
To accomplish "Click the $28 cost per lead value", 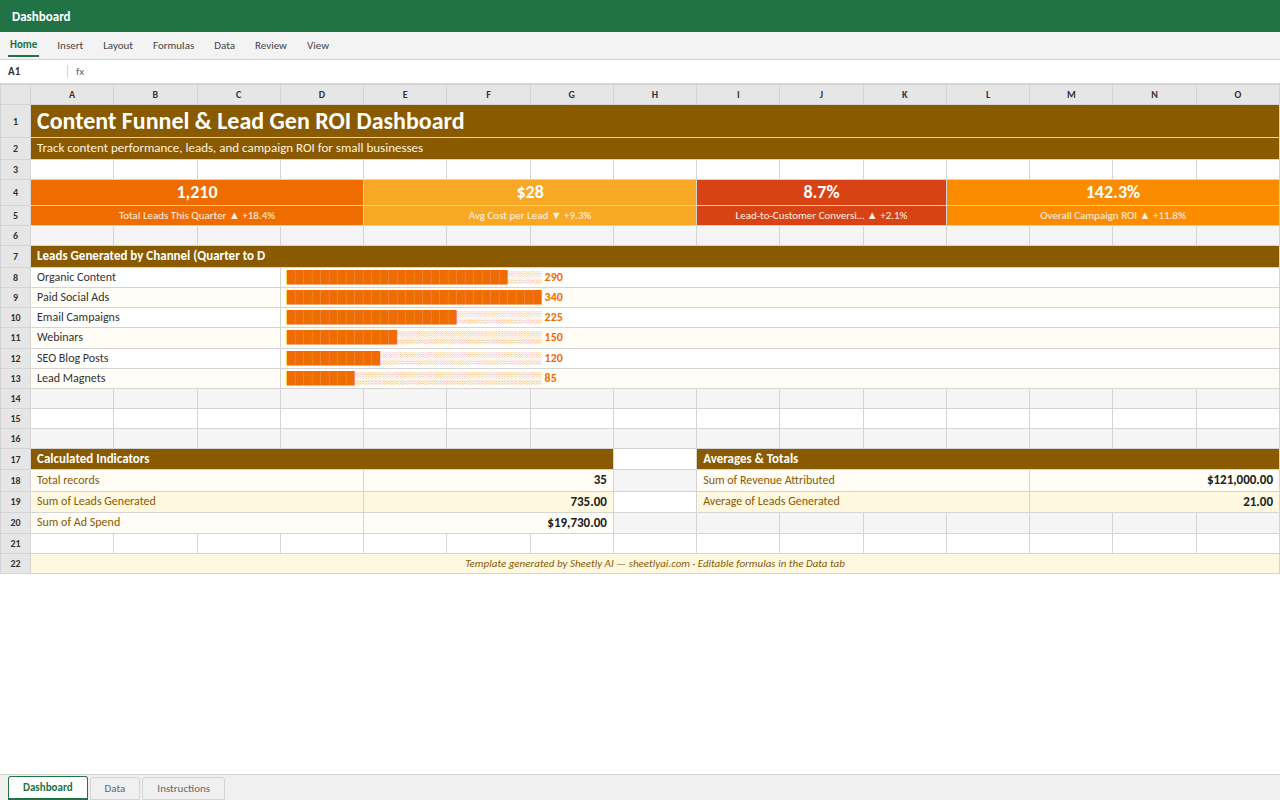I will 530,192.
